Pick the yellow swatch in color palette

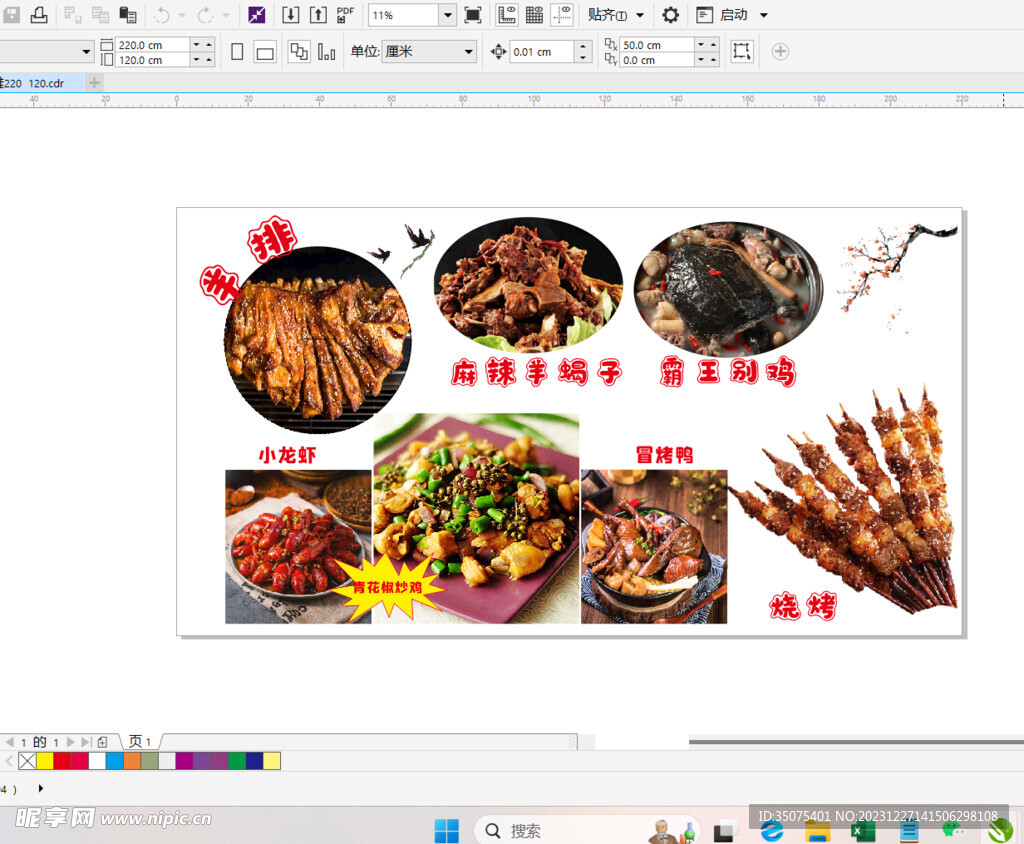tap(45, 761)
